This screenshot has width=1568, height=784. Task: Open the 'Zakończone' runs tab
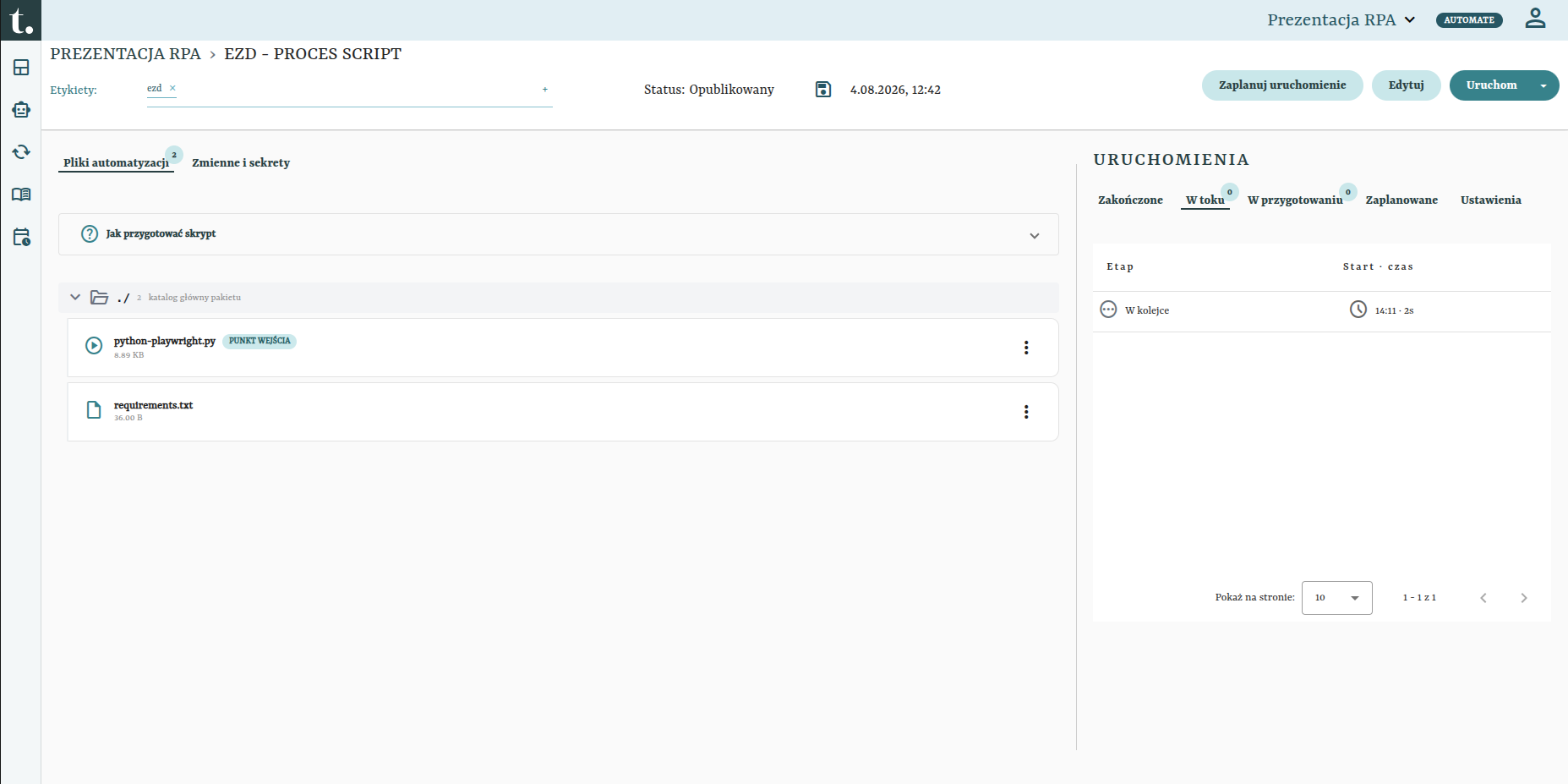pos(1130,200)
